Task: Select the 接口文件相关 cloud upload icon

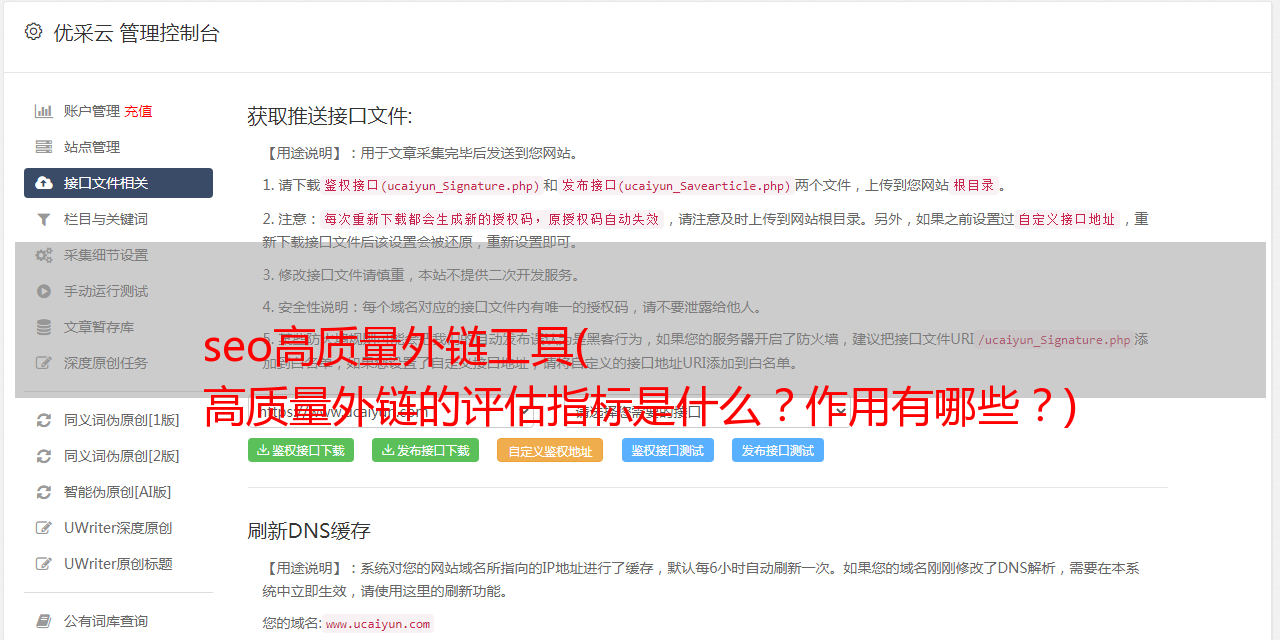Action: click(x=44, y=183)
